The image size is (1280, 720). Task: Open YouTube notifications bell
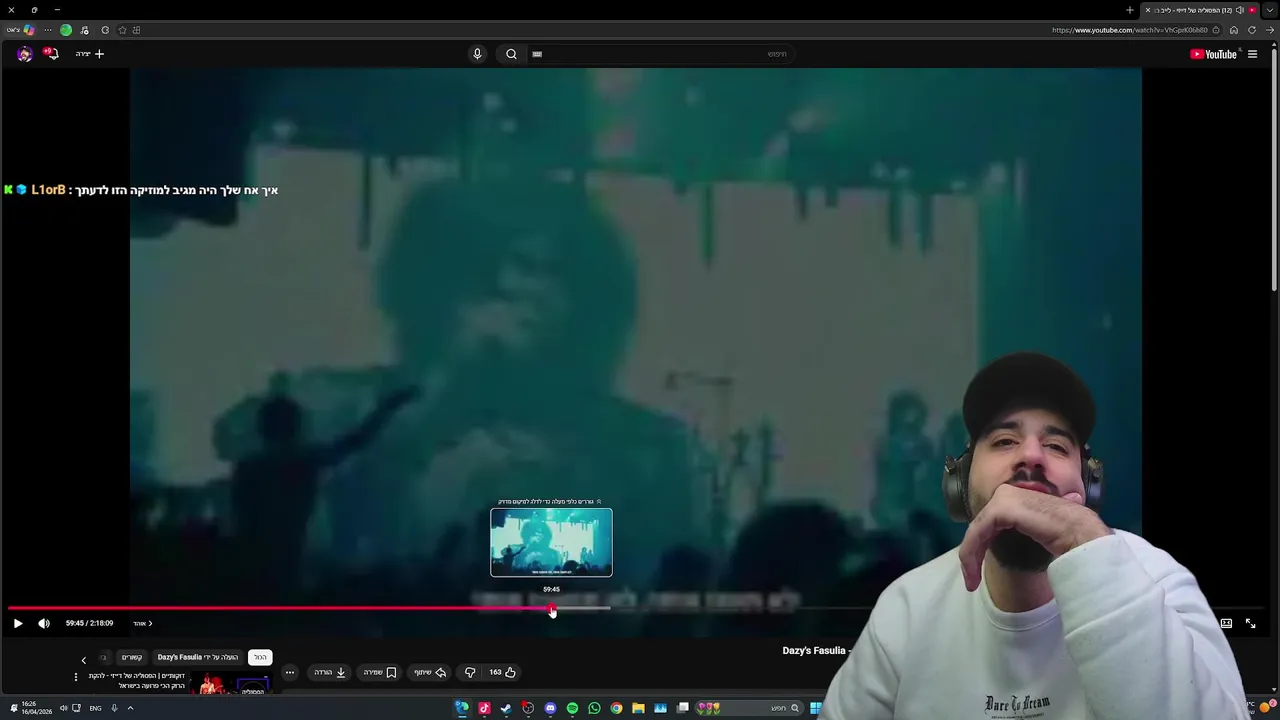[x=51, y=53]
